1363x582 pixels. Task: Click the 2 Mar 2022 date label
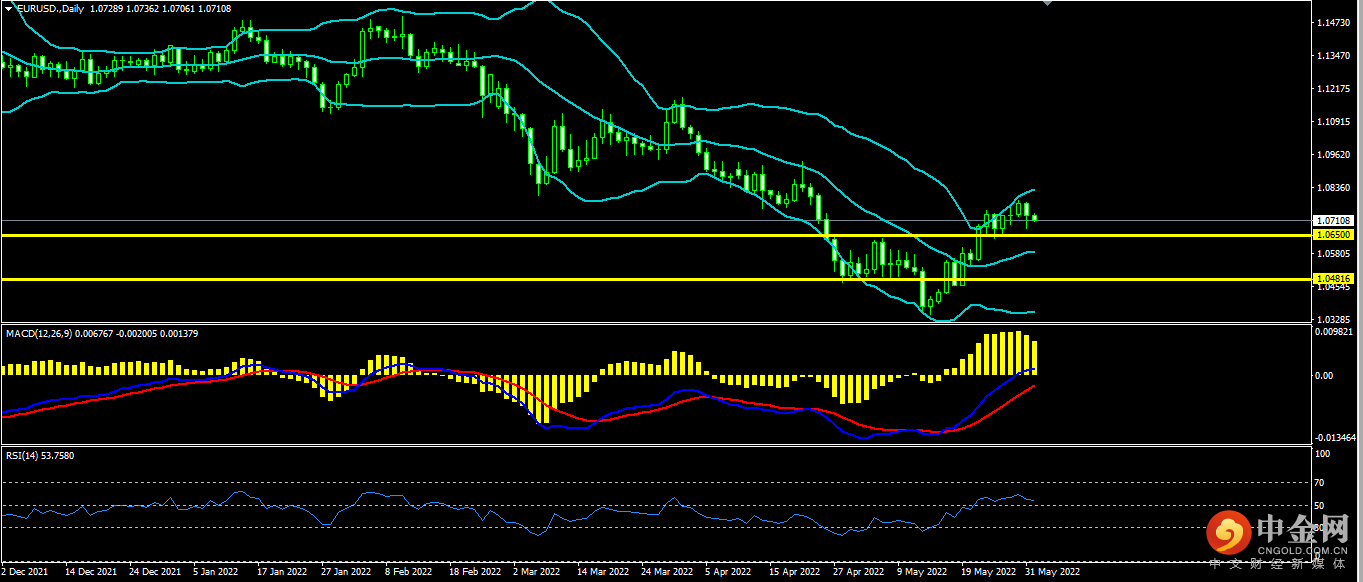(536, 573)
